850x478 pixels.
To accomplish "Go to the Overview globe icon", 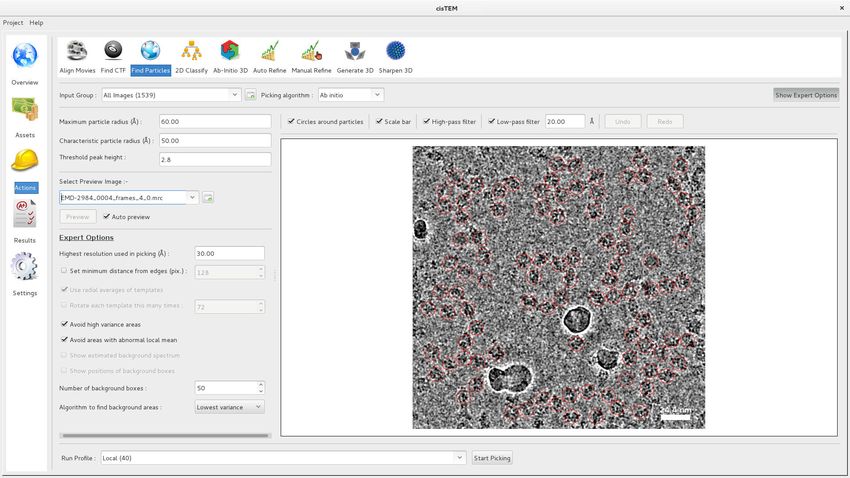I will pos(25,56).
